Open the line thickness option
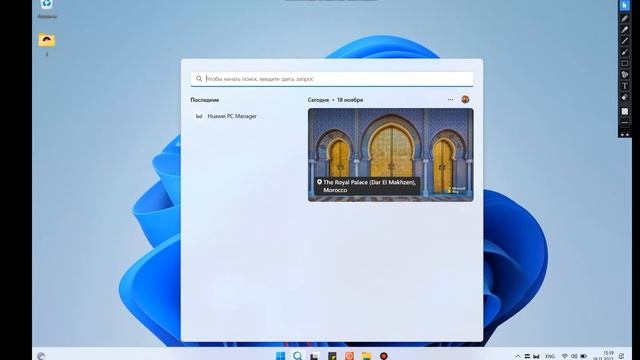640x360 pixels. coord(624,122)
